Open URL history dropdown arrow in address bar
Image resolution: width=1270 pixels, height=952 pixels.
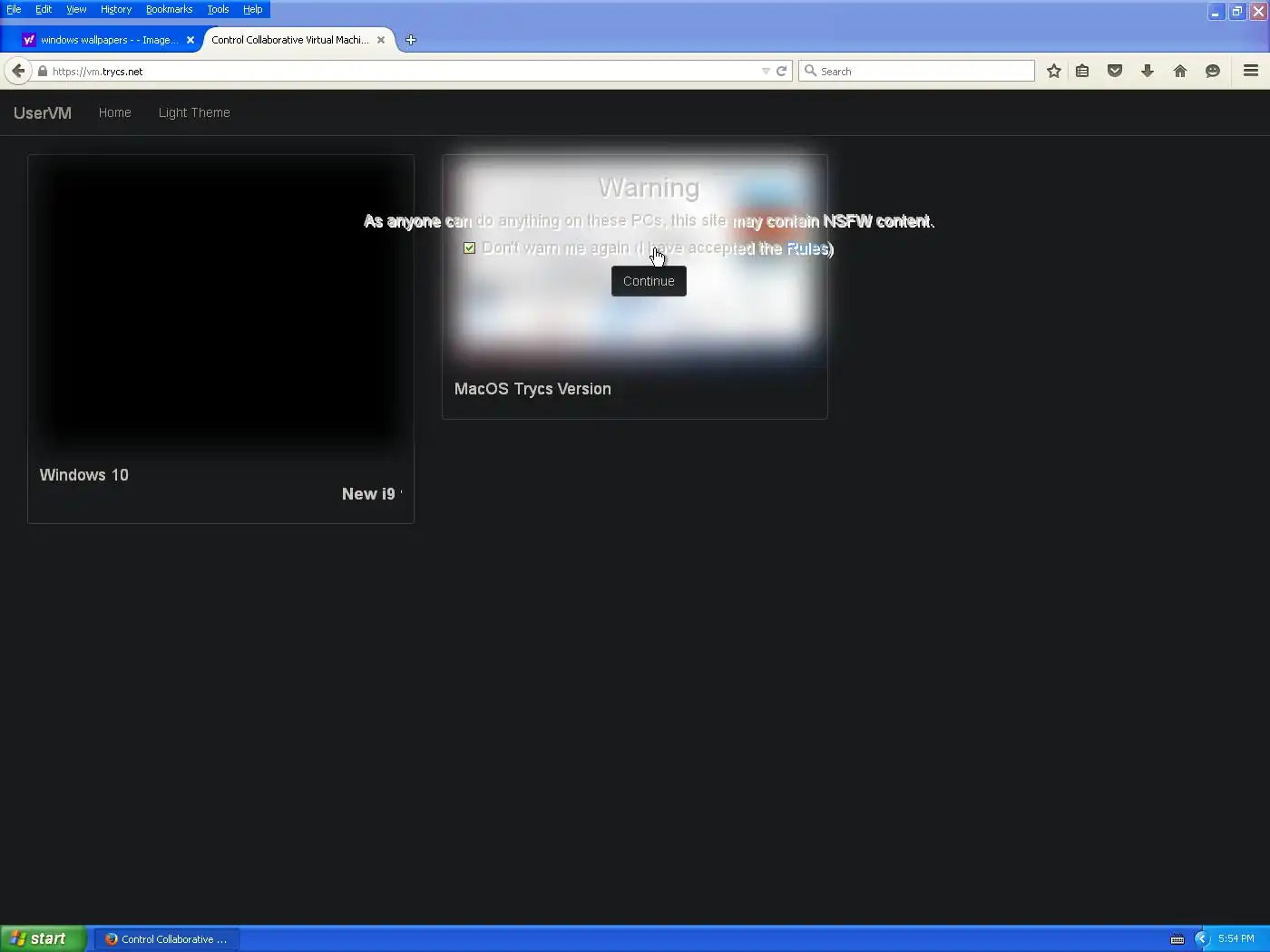click(766, 71)
